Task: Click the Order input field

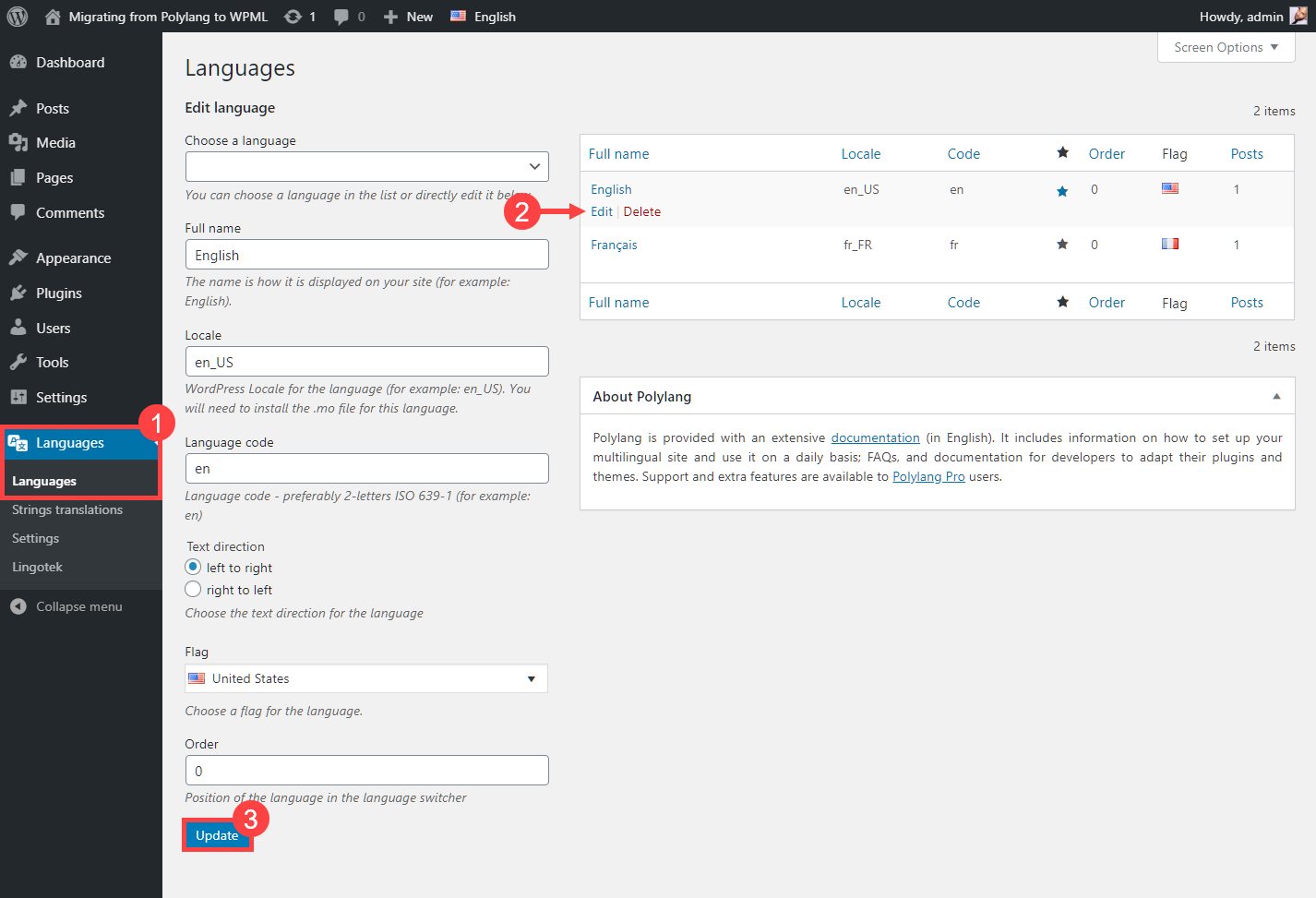Action: click(366, 771)
